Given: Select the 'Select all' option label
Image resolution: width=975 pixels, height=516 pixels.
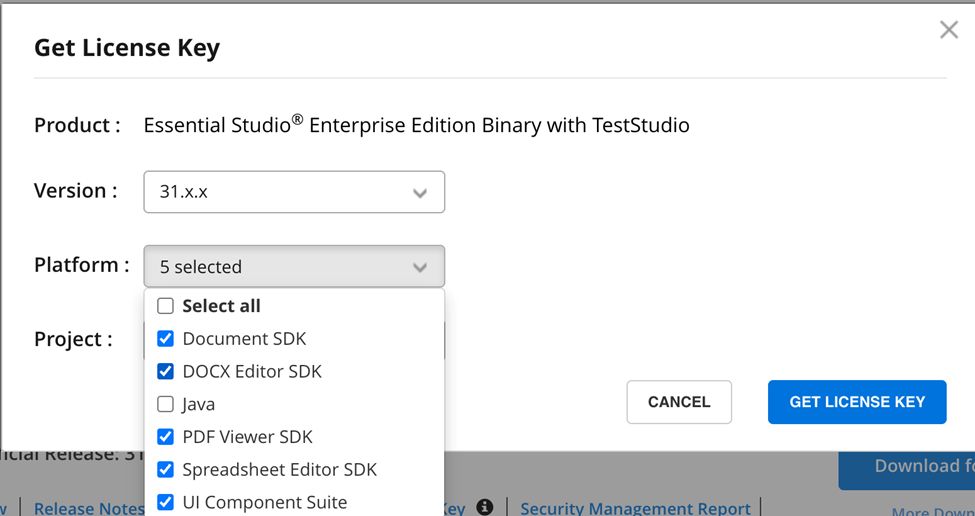Looking at the screenshot, I should pos(221,306).
